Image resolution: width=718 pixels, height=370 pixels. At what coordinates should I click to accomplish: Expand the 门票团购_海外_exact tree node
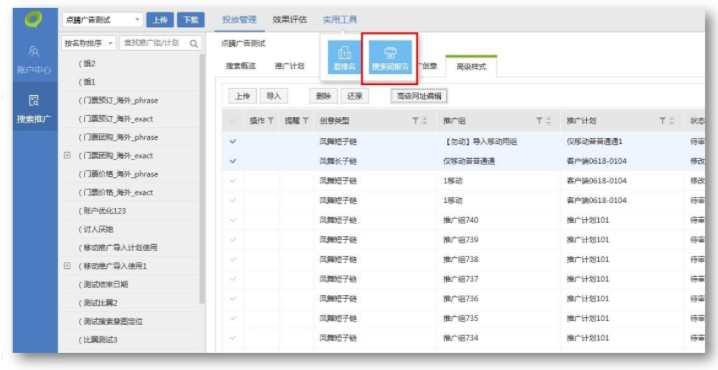tap(67, 156)
